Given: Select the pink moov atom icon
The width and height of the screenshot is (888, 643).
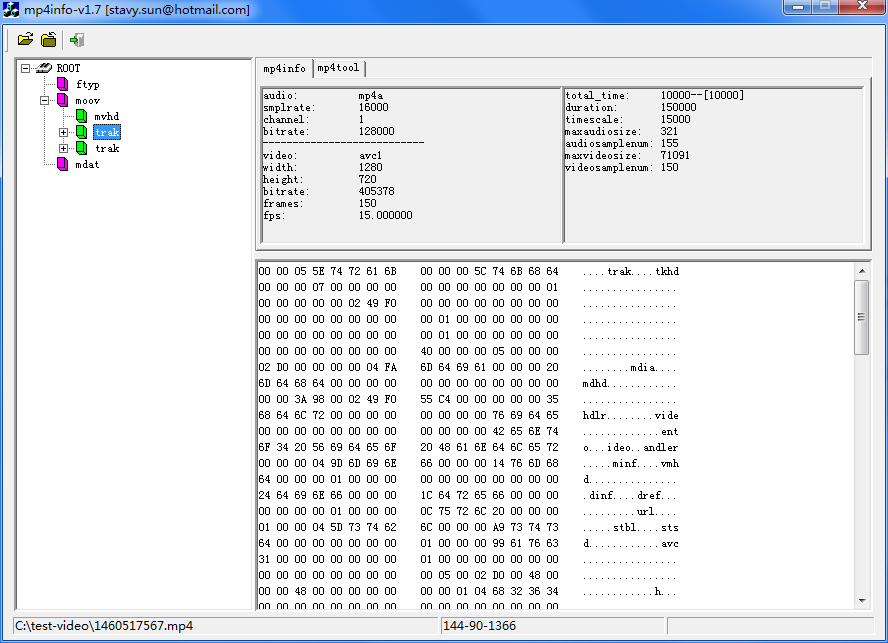Looking at the screenshot, I should click(62, 100).
